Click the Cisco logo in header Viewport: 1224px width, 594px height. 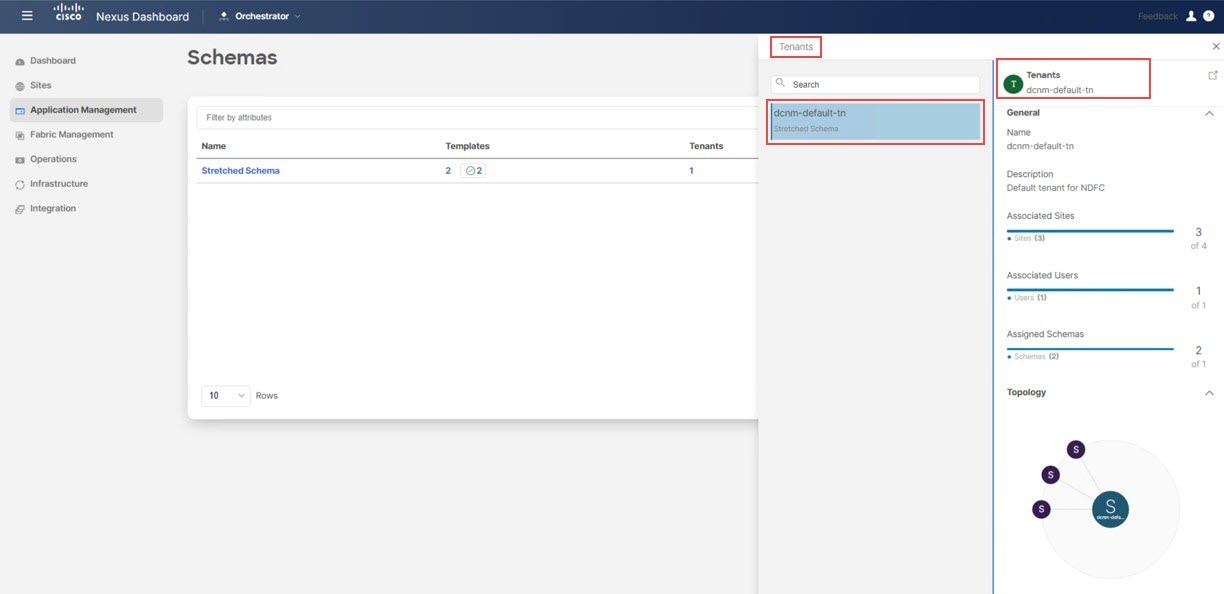point(68,14)
